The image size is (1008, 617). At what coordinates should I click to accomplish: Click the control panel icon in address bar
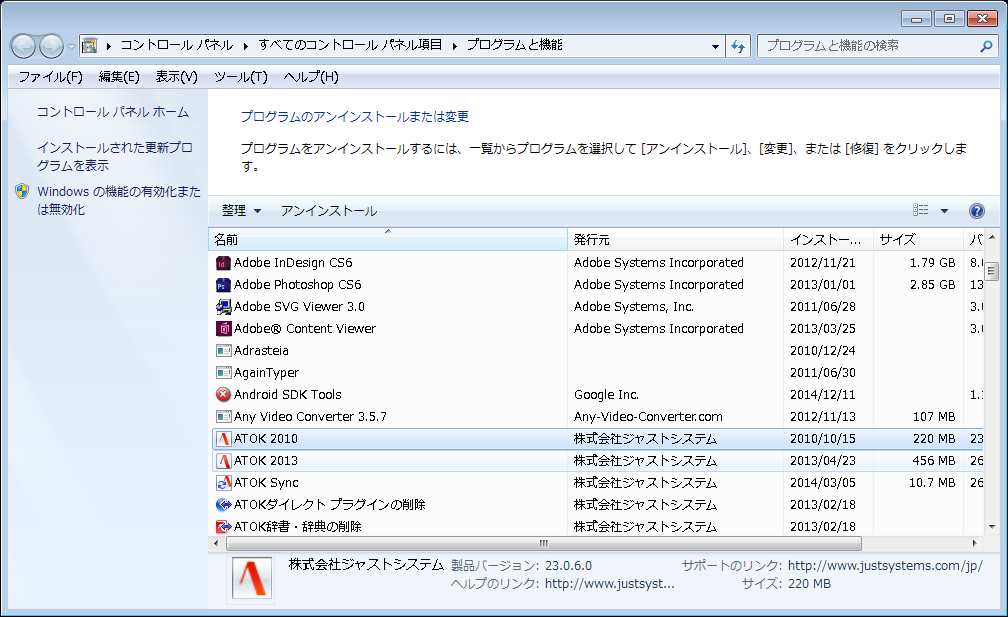click(x=90, y=46)
